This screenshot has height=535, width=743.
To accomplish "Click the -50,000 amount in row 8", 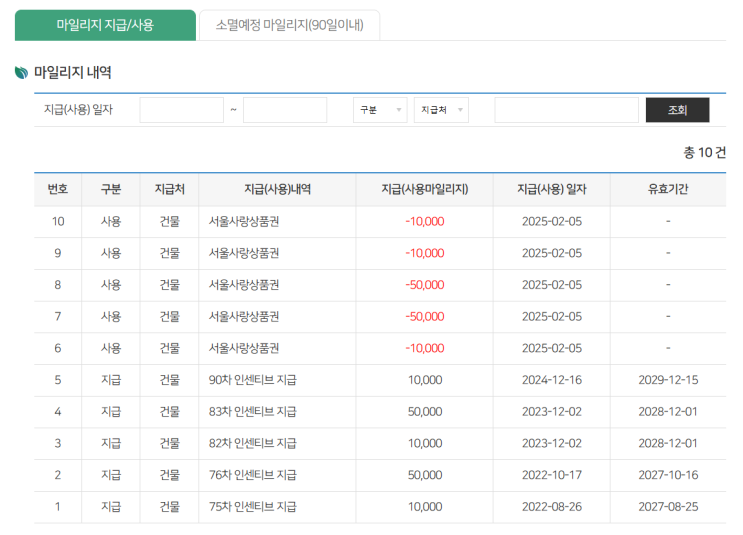I will coord(425,285).
